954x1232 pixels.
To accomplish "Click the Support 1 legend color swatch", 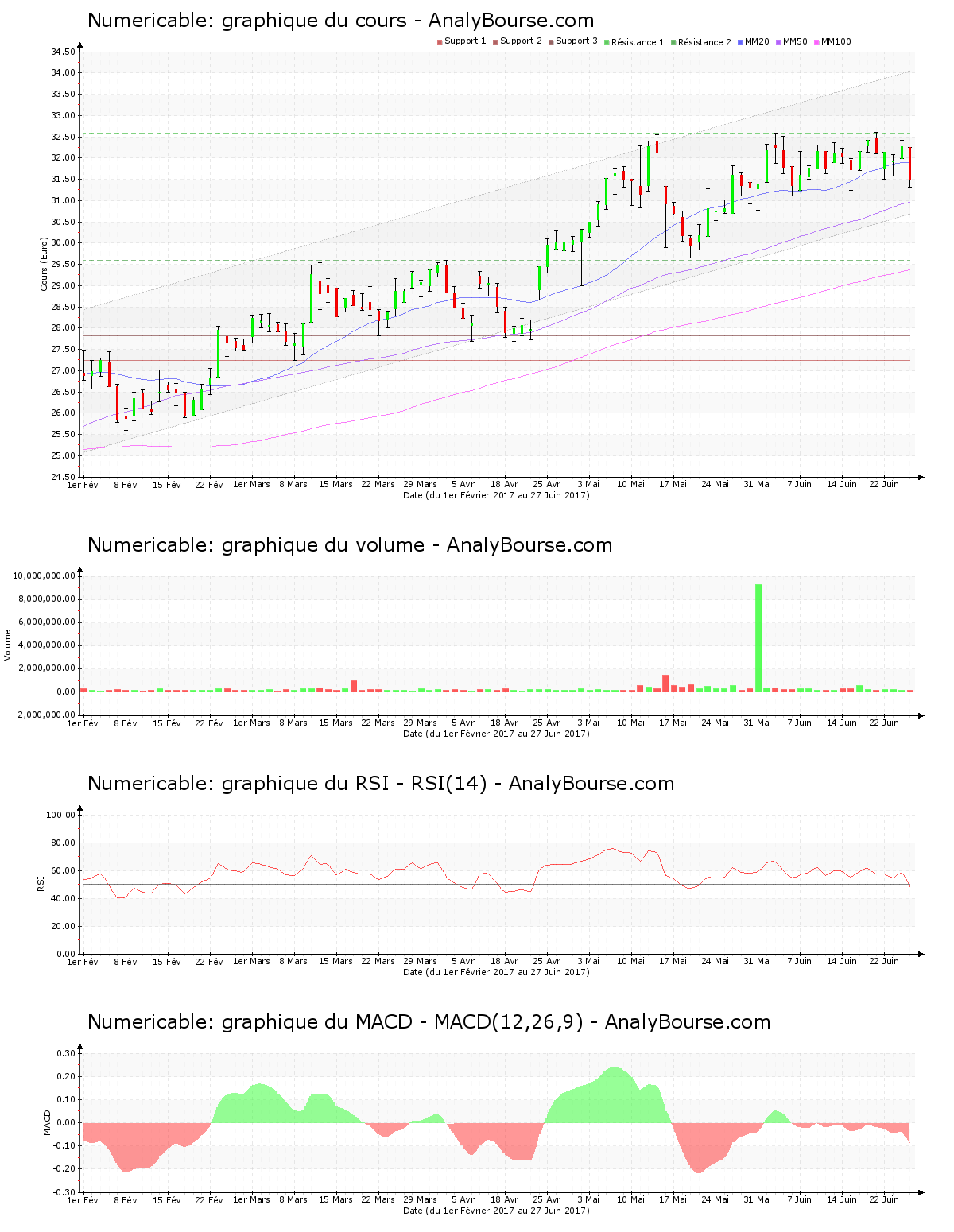I will pos(440,42).
